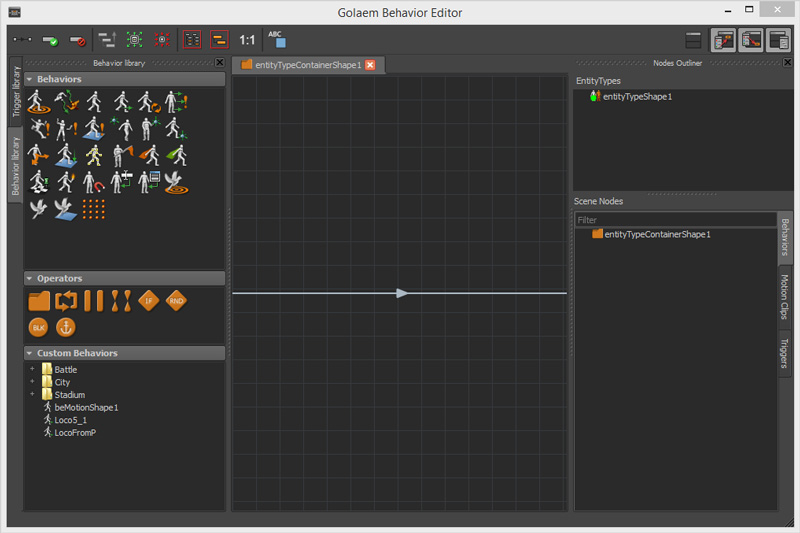Toggle the red-bordered orange bars layout icon
This screenshot has width=800, height=533.
point(219,40)
